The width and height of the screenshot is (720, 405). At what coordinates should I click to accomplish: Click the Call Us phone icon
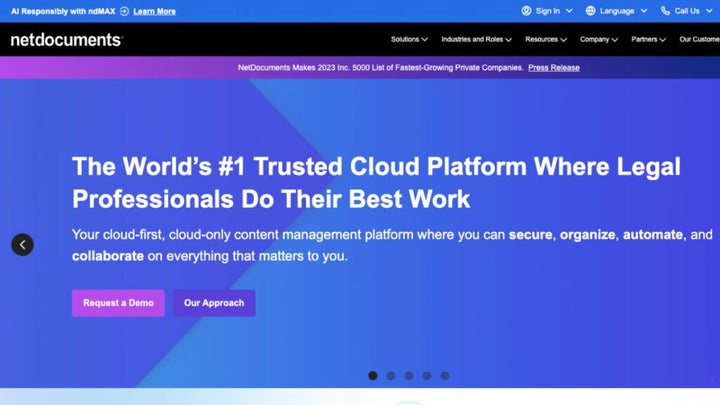tap(666, 11)
